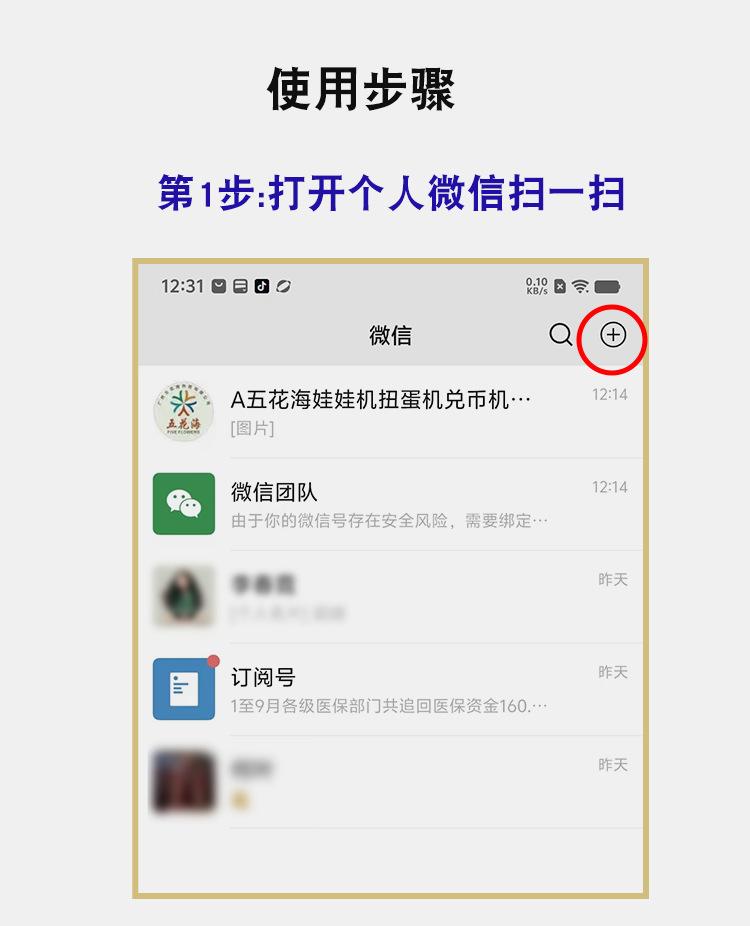This screenshot has width=750, height=926.
Task: Tap the 微信 title in header
Action: point(390,335)
